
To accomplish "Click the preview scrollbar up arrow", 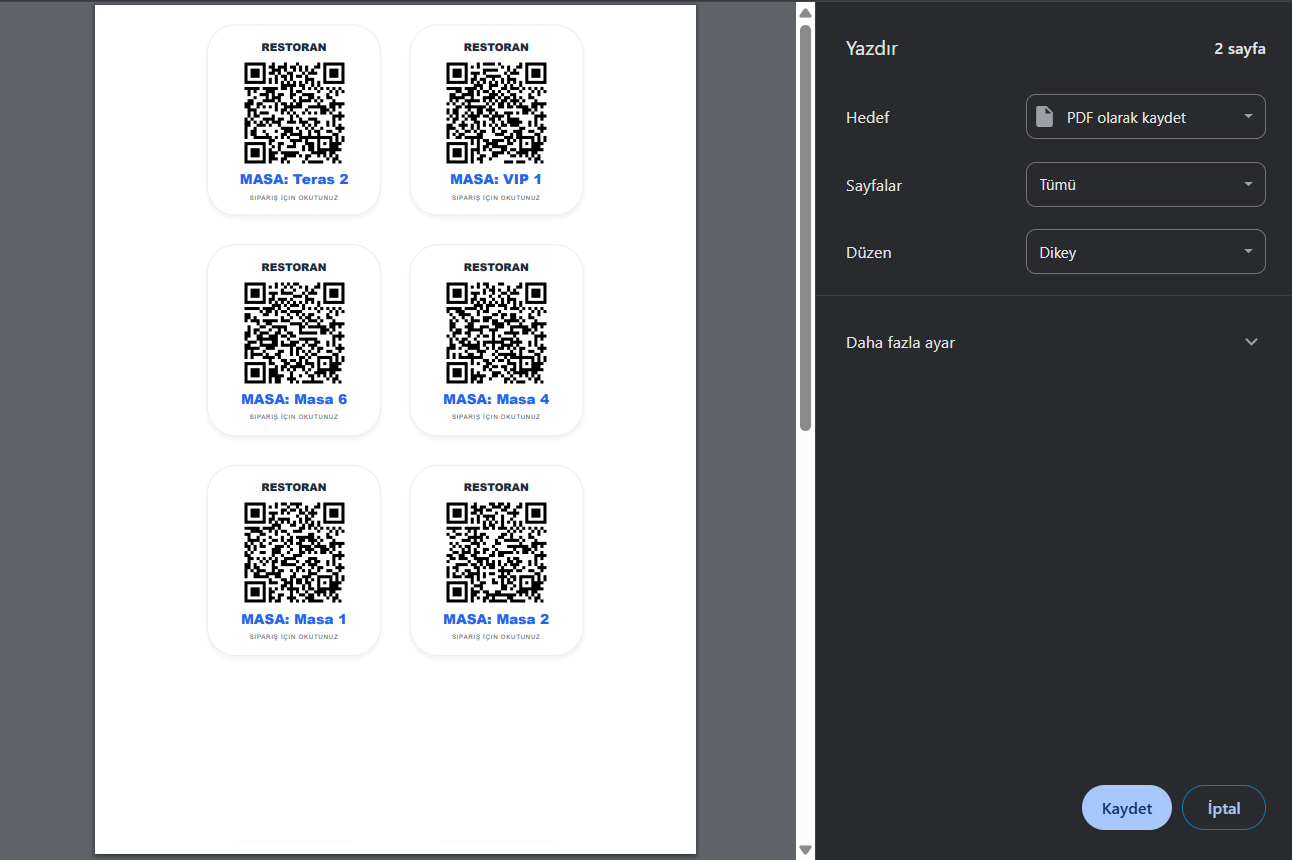I will pos(805,13).
